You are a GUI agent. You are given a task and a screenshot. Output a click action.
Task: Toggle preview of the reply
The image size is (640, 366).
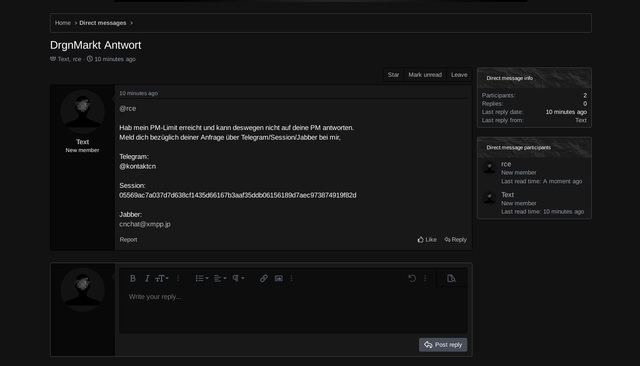451,278
